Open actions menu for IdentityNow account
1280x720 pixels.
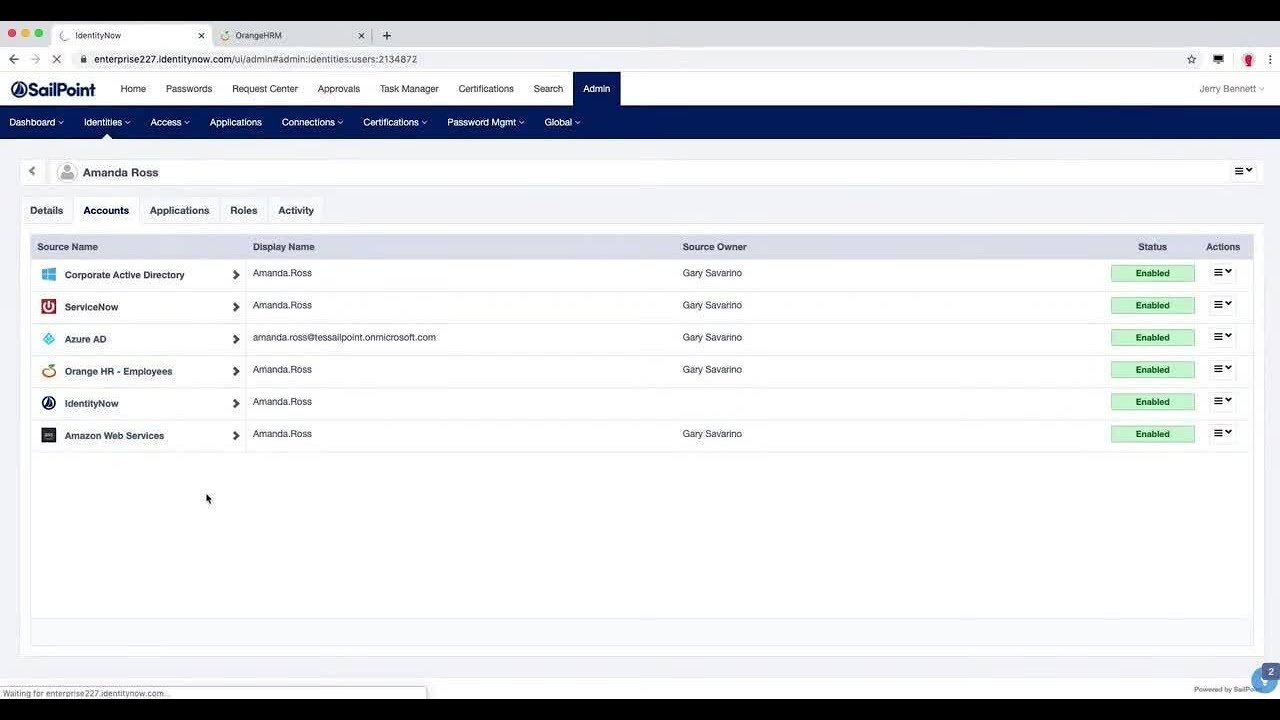(1222, 400)
